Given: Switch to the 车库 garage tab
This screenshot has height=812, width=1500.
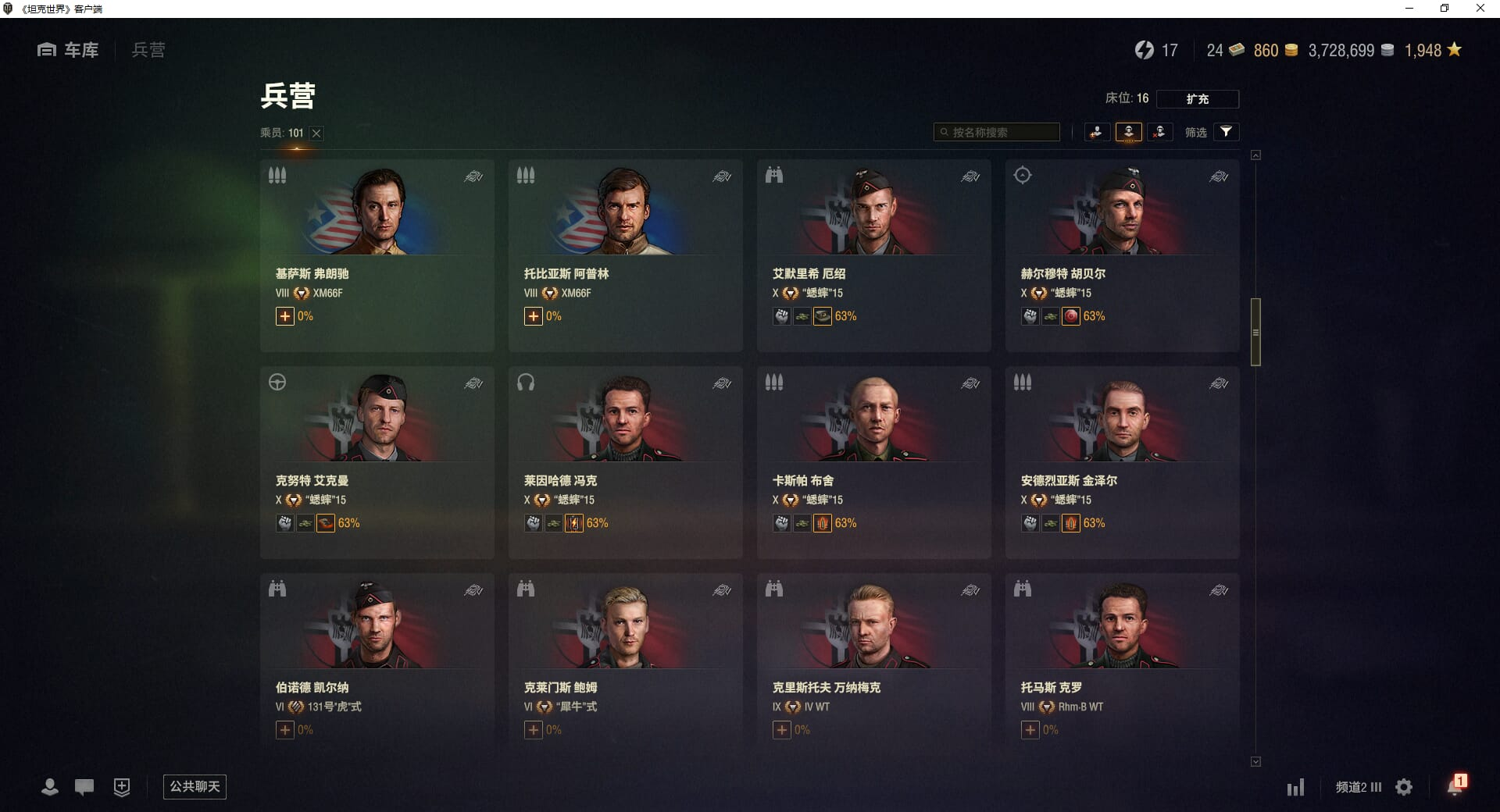Looking at the screenshot, I should click(x=68, y=50).
